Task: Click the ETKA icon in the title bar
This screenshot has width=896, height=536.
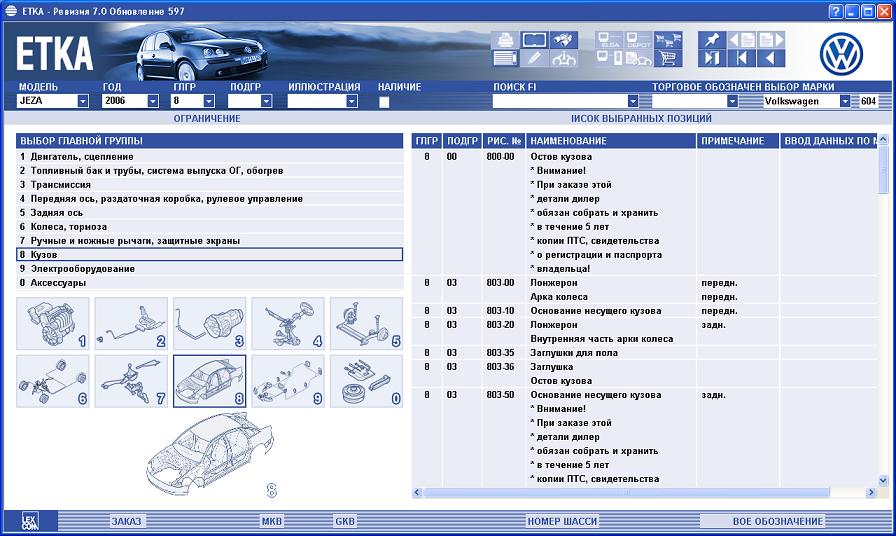Action: coord(11,11)
